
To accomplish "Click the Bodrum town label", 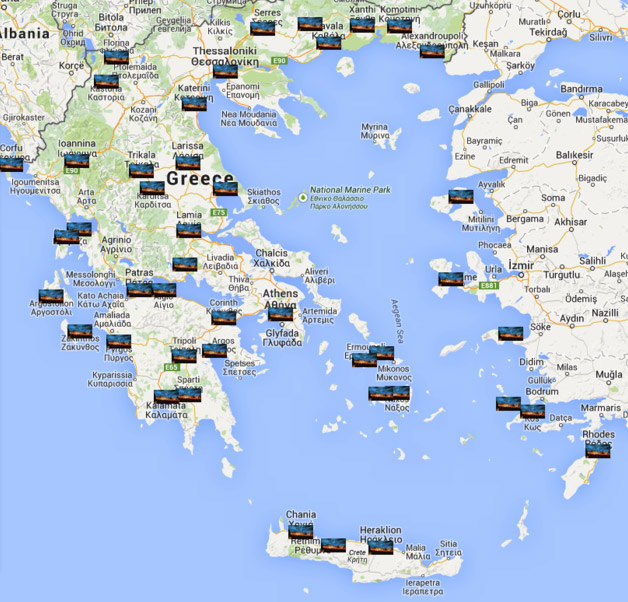I will click(541, 391).
